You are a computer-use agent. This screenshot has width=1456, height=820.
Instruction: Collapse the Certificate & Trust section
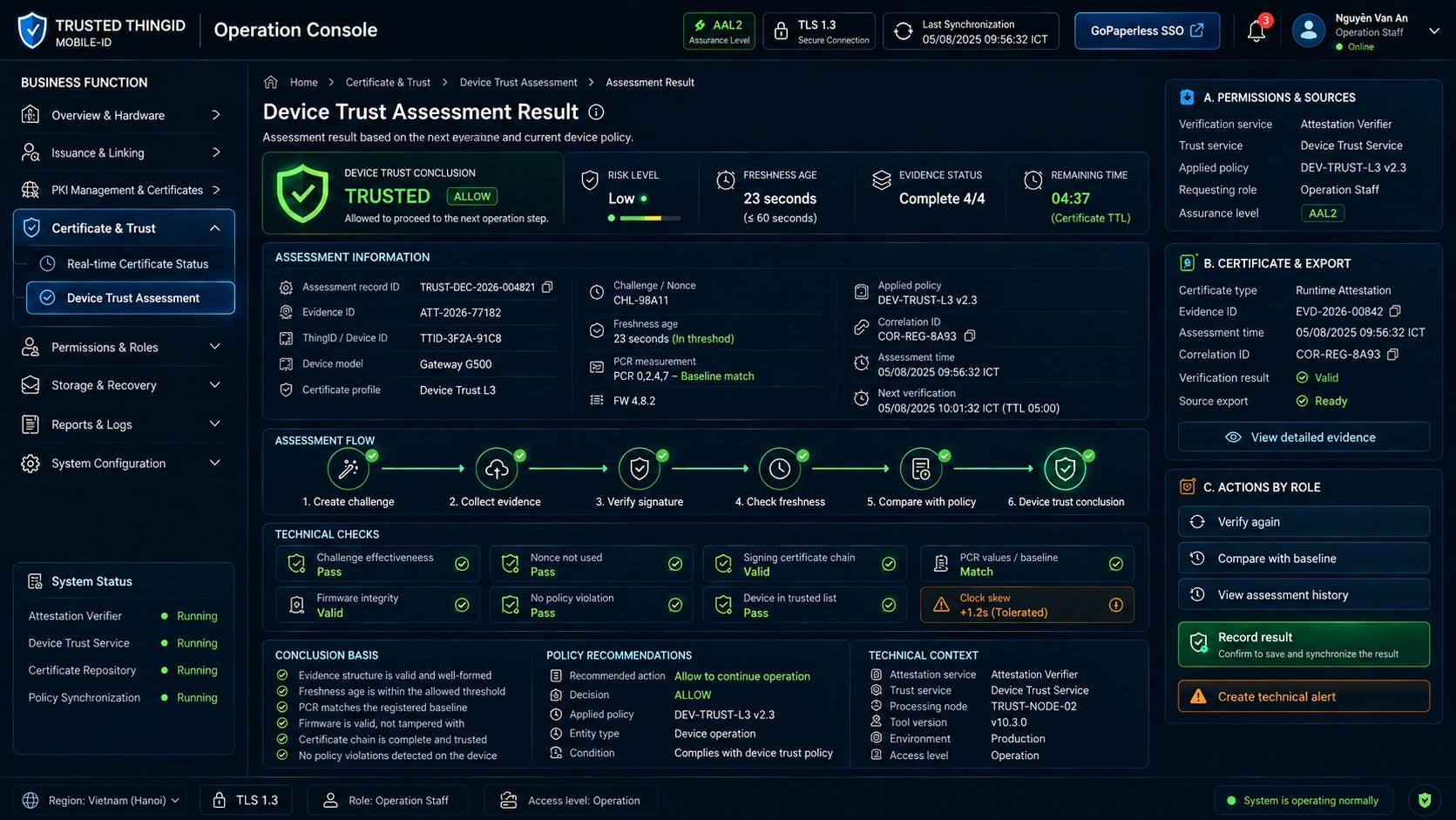[215, 228]
